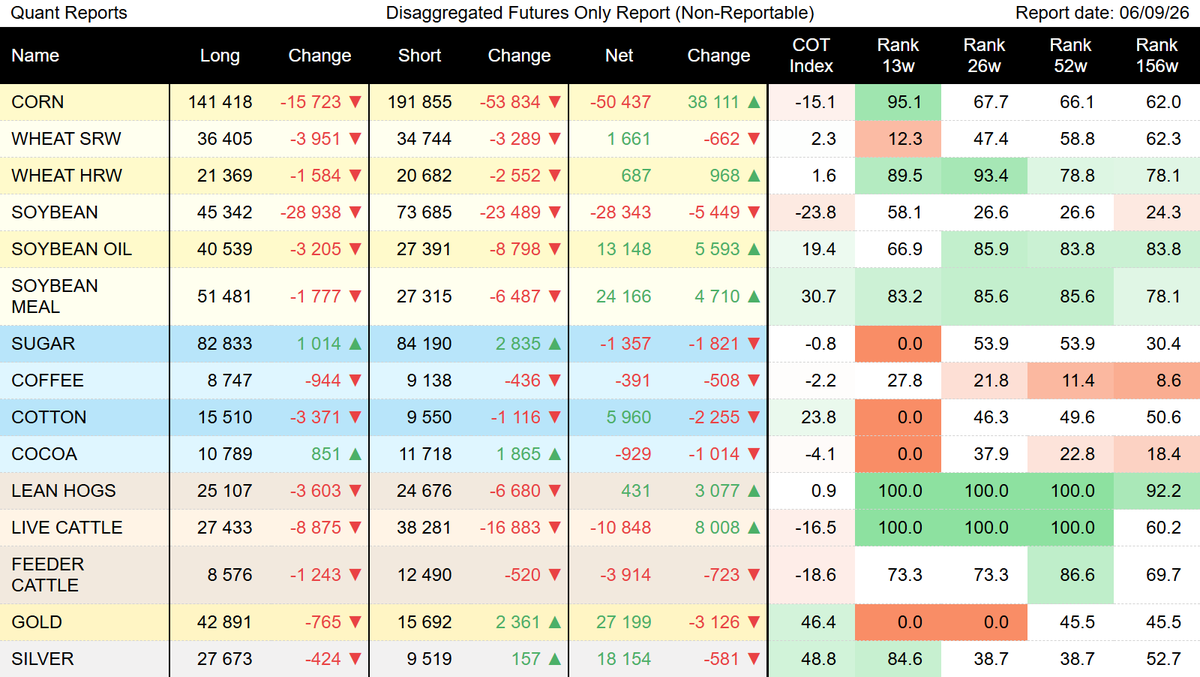Click the Short column header
Screen dimensions: 1200x677
tap(419, 56)
